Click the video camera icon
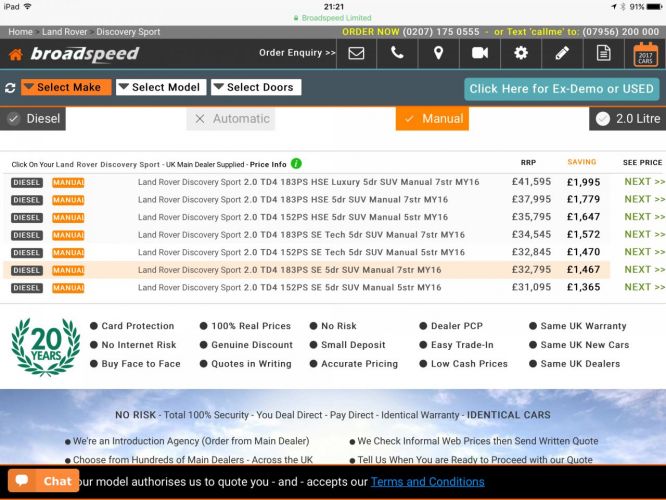The width and height of the screenshot is (666, 500). [x=480, y=53]
